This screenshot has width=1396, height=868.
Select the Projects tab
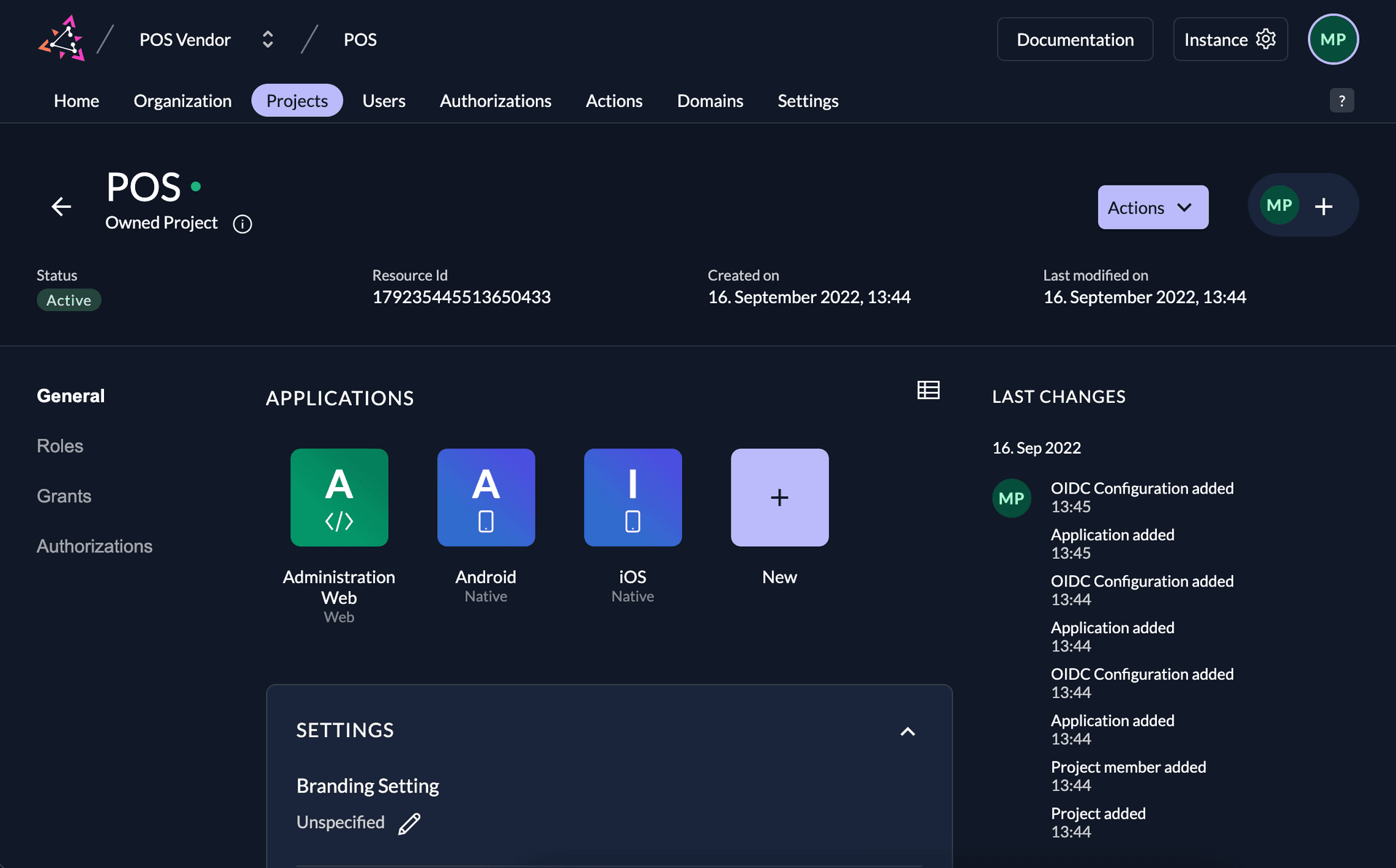pyautogui.click(x=297, y=99)
